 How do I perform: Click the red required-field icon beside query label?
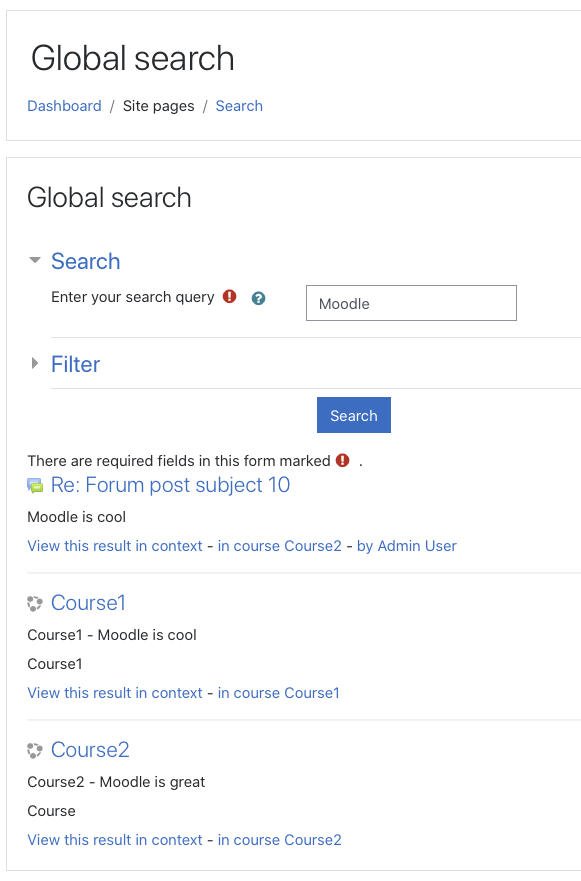point(229,296)
